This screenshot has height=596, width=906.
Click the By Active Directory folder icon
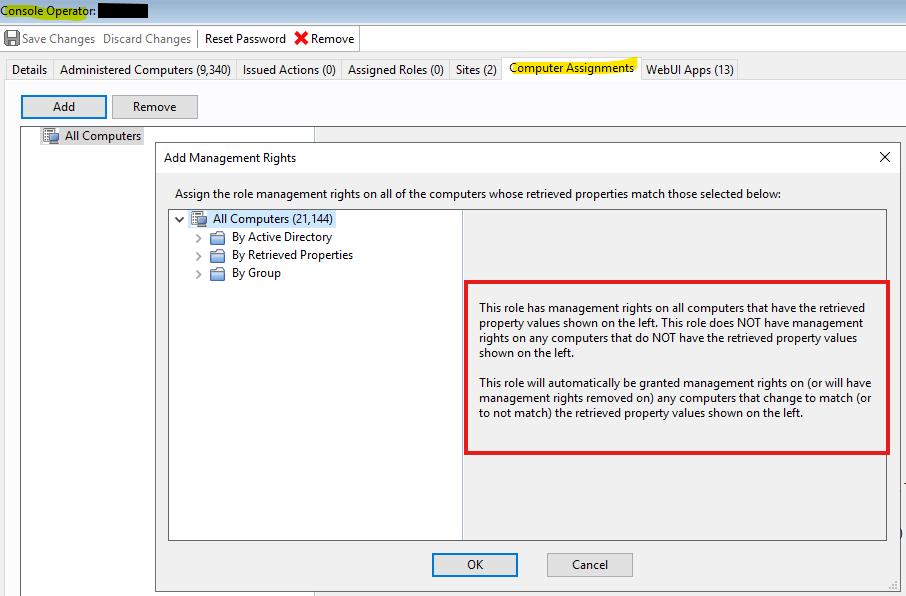tap(218, 237)
